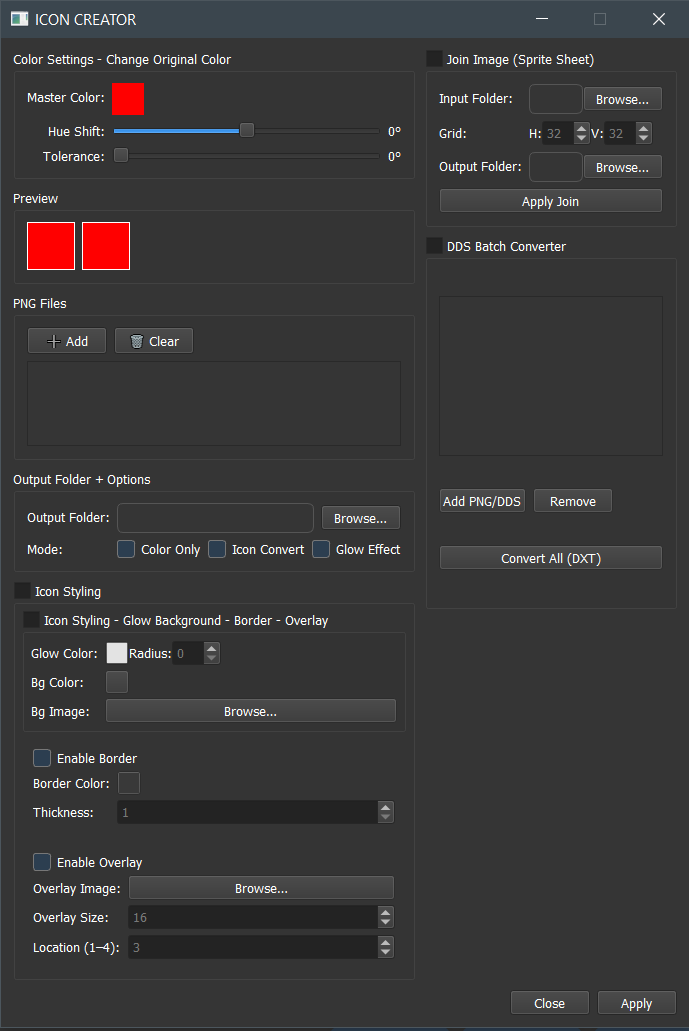
Task: Click the PNG files list area
Action: (214, 403)
